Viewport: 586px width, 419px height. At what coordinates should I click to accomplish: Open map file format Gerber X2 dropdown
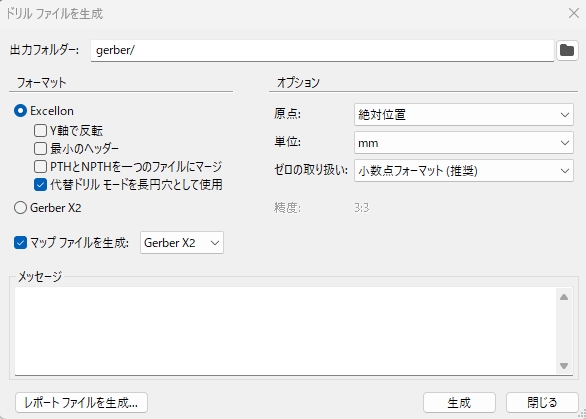click(182, 243)
